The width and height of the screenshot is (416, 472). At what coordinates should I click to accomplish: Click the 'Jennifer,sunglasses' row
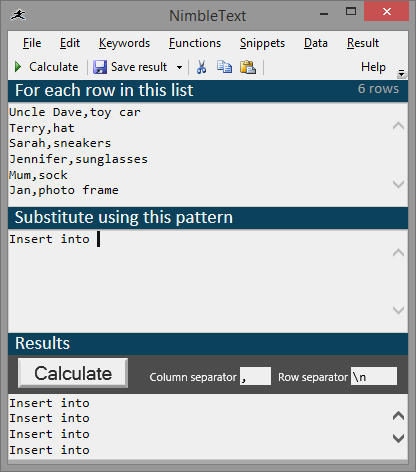coord(78,159)
